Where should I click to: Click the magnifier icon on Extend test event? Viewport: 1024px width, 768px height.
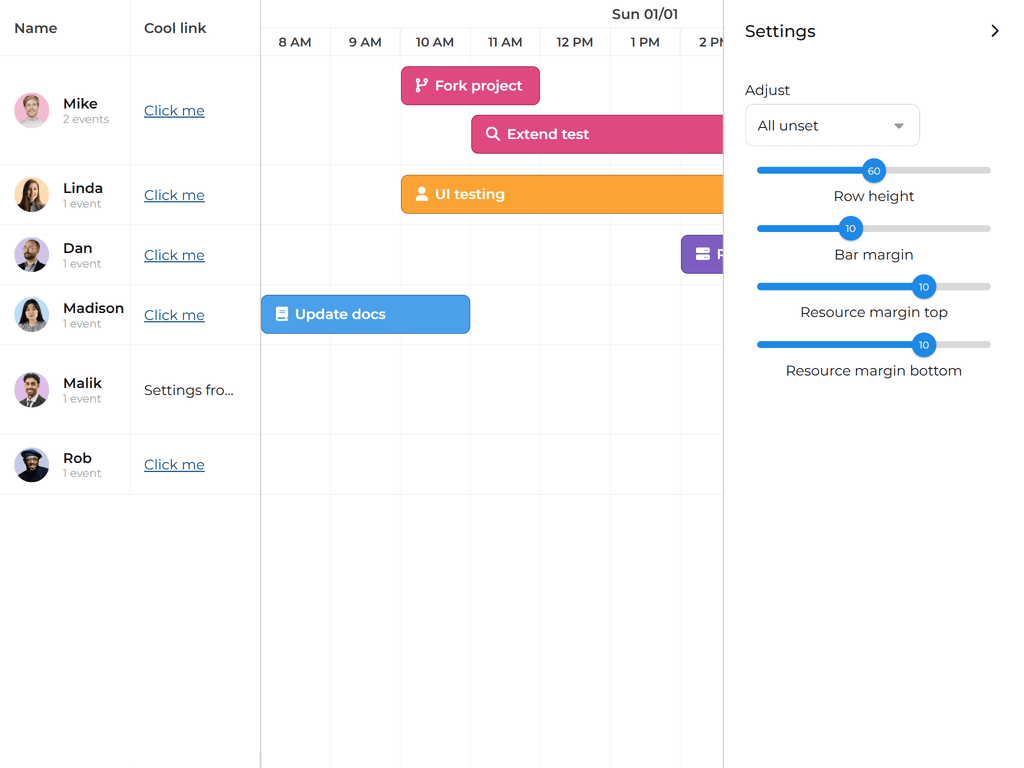coord(493,134)
